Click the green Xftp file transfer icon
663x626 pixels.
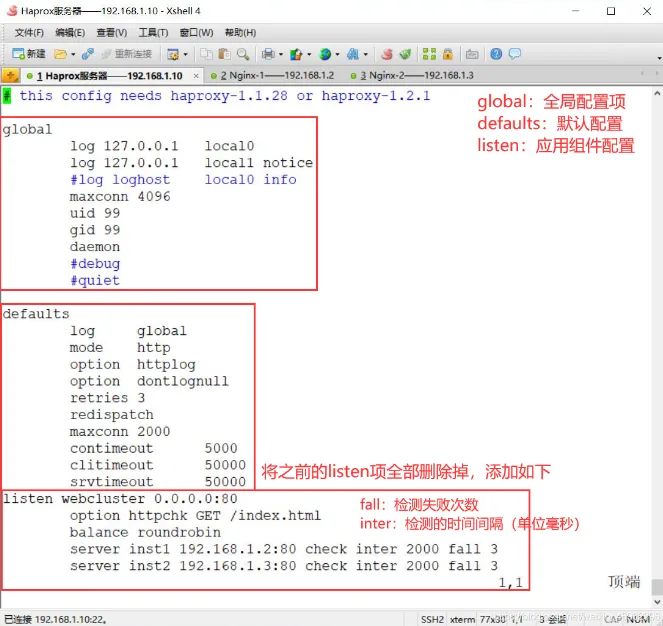coord(405,54)
